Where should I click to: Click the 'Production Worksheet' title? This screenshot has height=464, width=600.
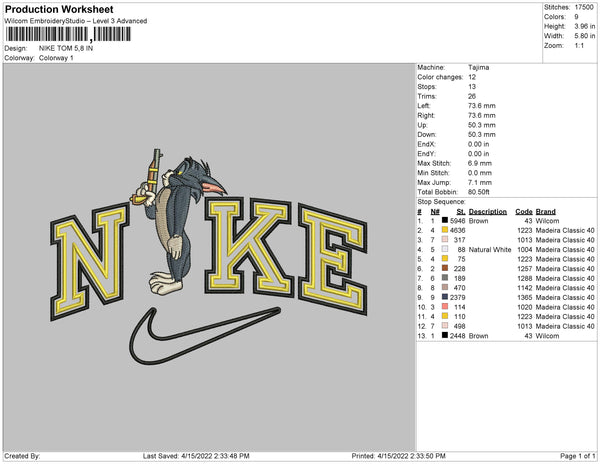(x=59, y=10)
